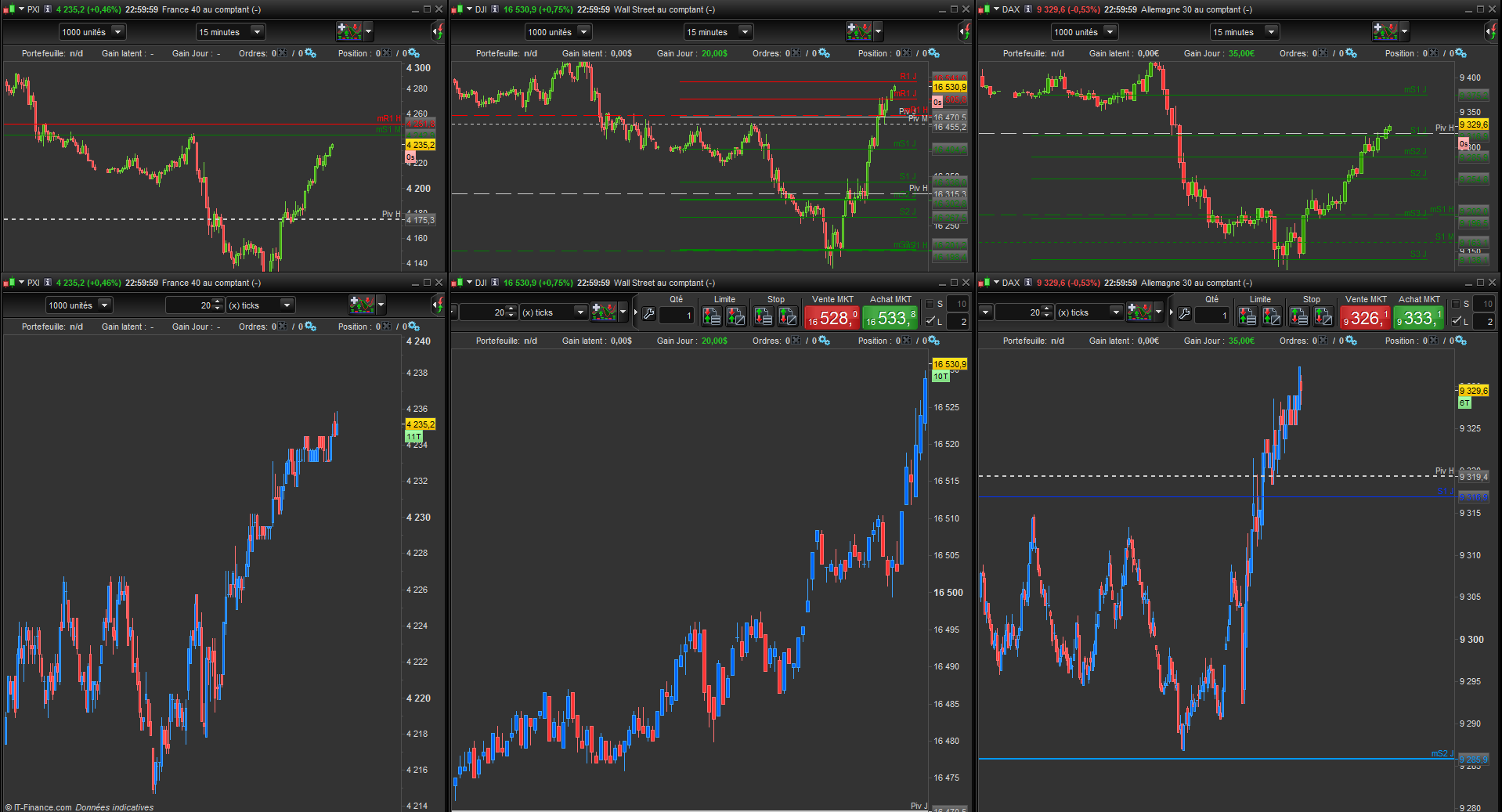Viewport: 1502px width, 812px height.
Task: Open the (x) ticks dropdown on DJI chart
Action: tap(554, 312)
